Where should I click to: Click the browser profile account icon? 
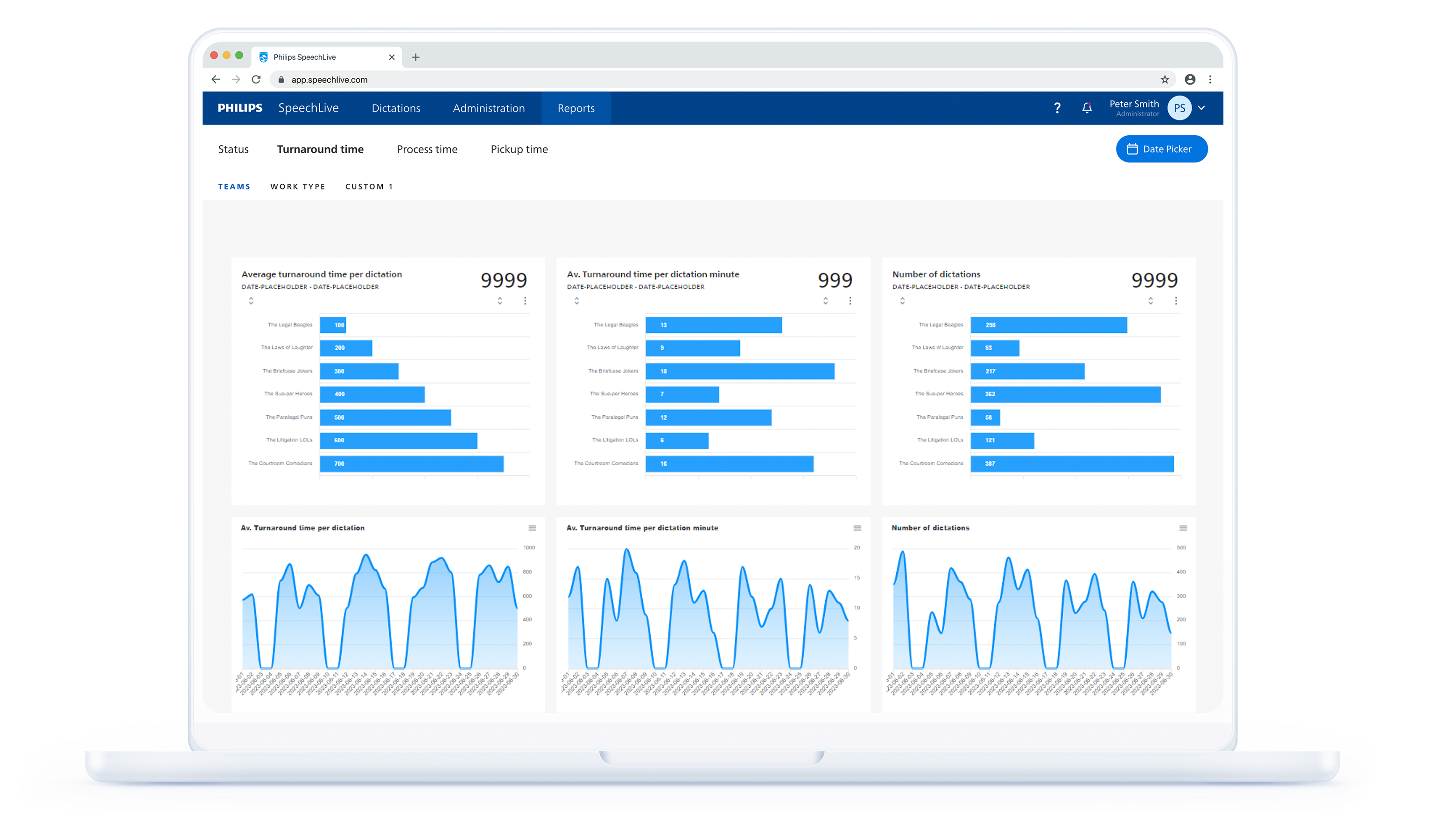(1190, 80)
